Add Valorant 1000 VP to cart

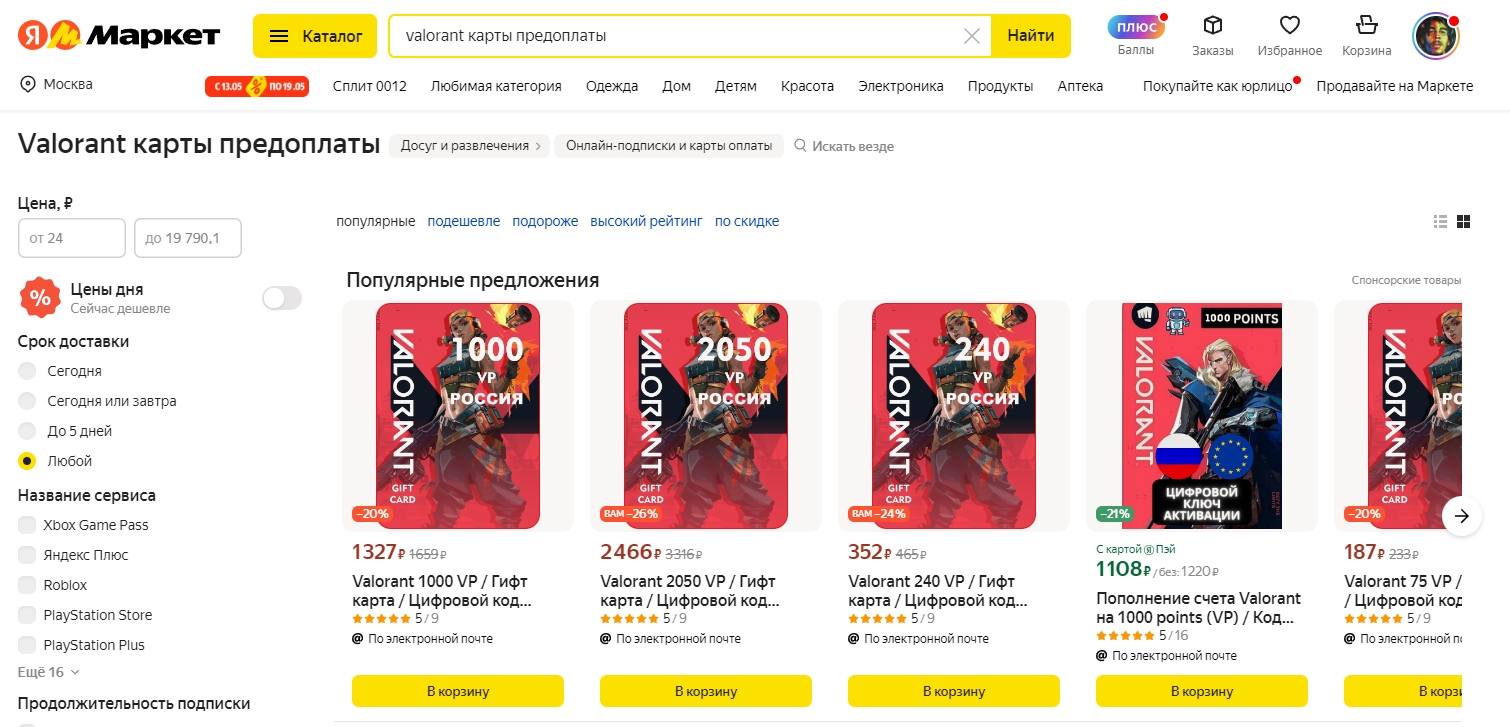pos(458,691)
